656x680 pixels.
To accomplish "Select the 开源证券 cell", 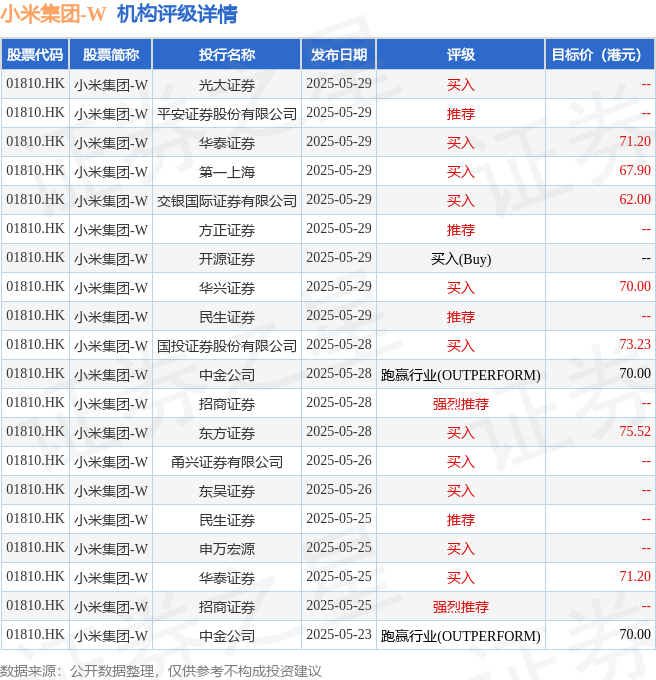I will [227, 259].
